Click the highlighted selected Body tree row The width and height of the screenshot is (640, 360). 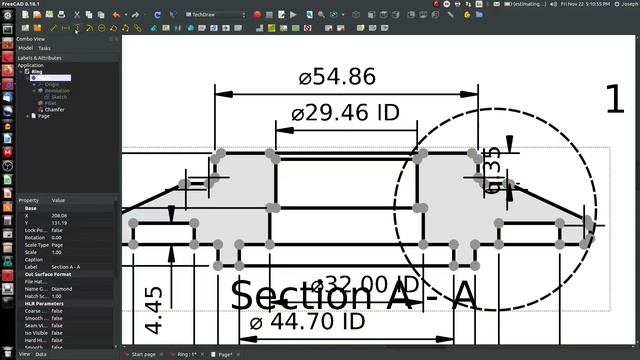click(50, 78)
